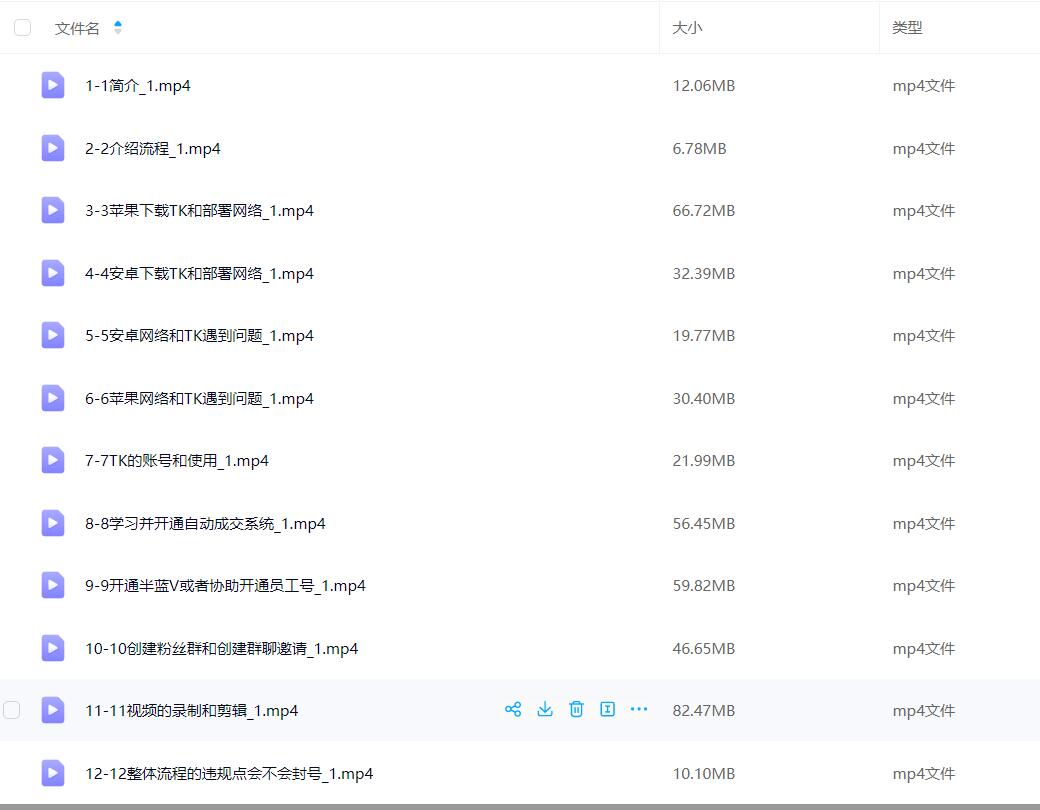This screenshot has height=810, width=1040.
Task: Click video icon for 3-3苹果下载TK和部署网络_1.mp4
Action: pyautogui.click(x=53, y=210)
